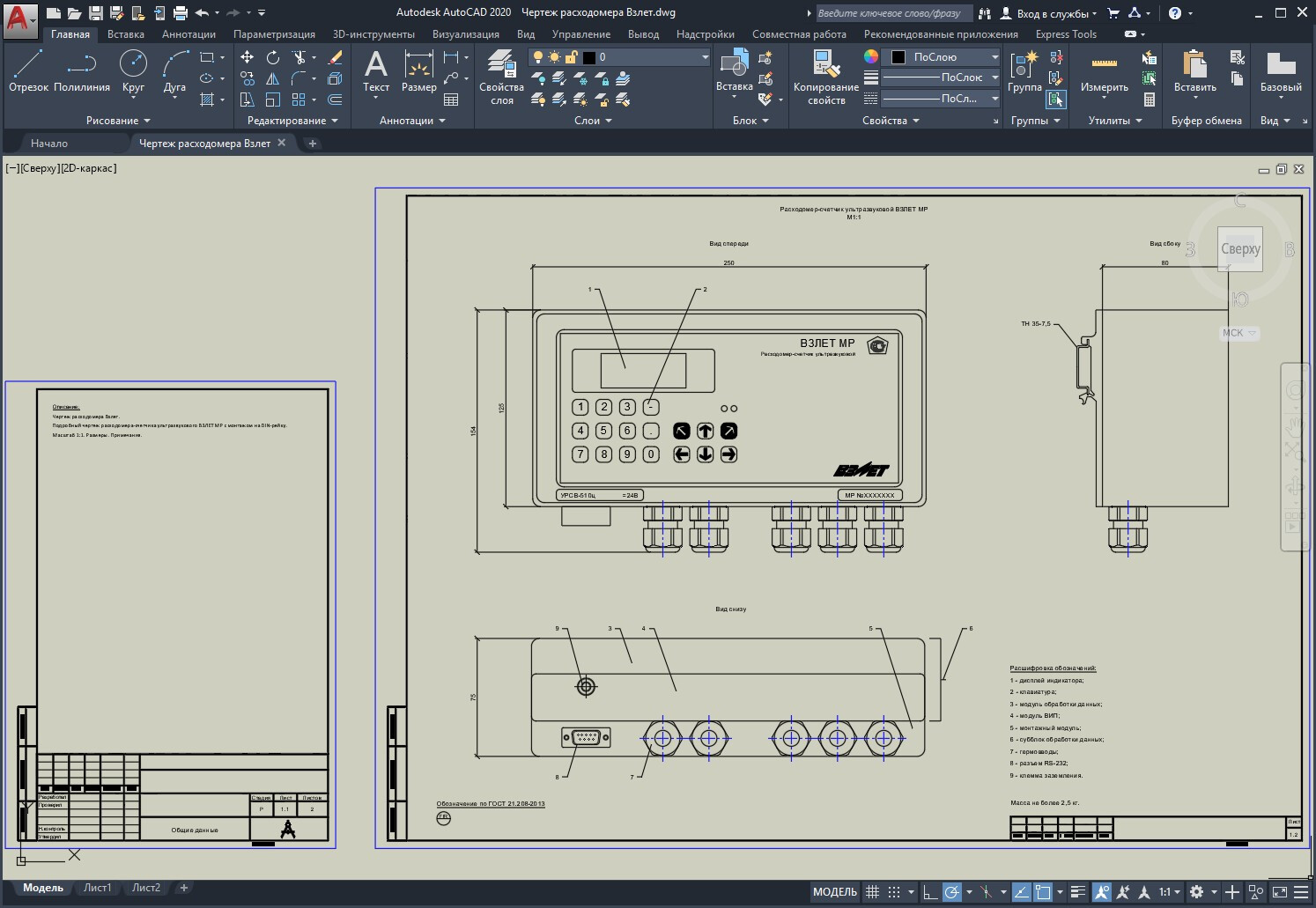Open the lineweight ПоСлою dropdown

point(941,78)
